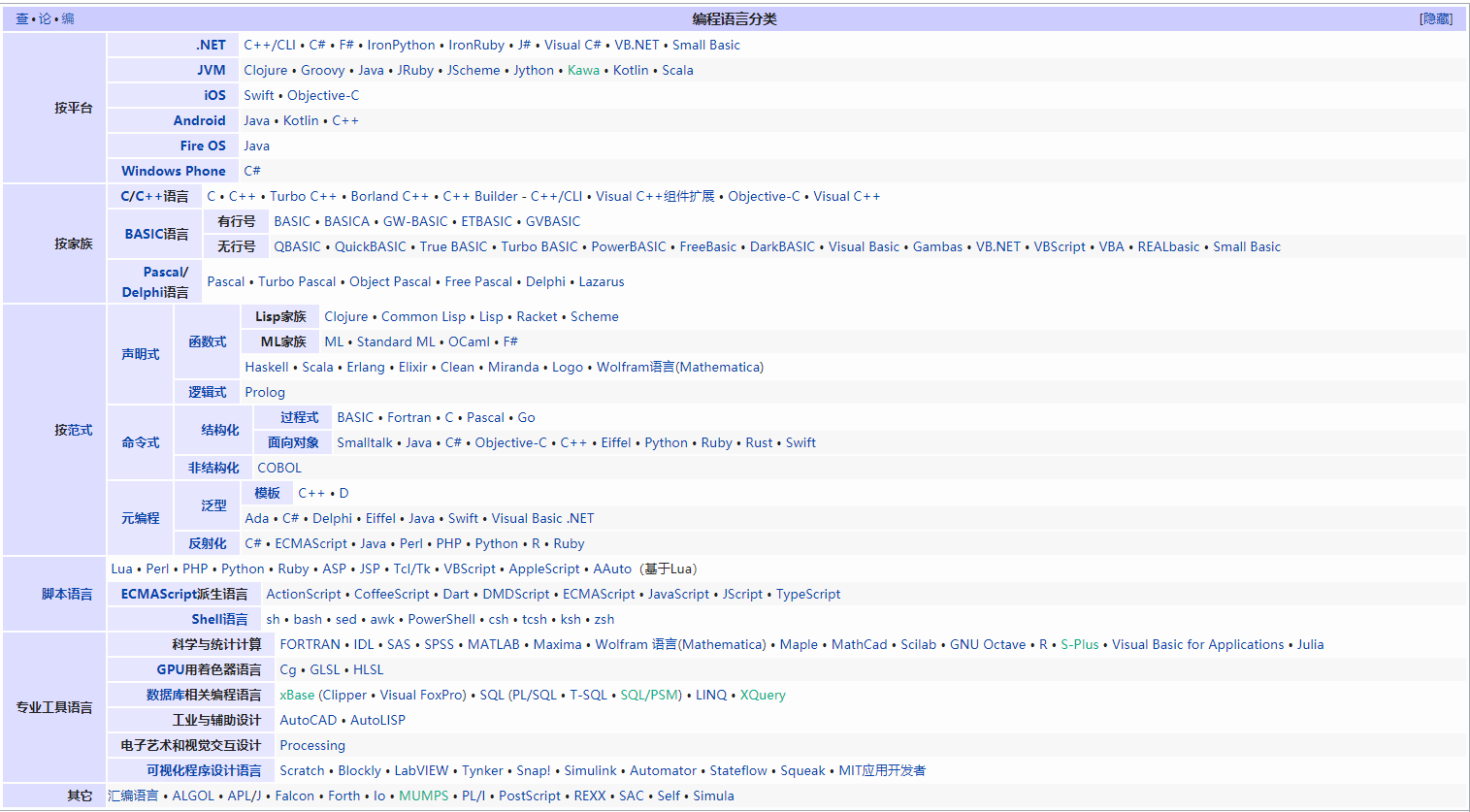Open the 查 view-template link
Viewport: 1470px width, 812px height.
(x=21, y=18)
